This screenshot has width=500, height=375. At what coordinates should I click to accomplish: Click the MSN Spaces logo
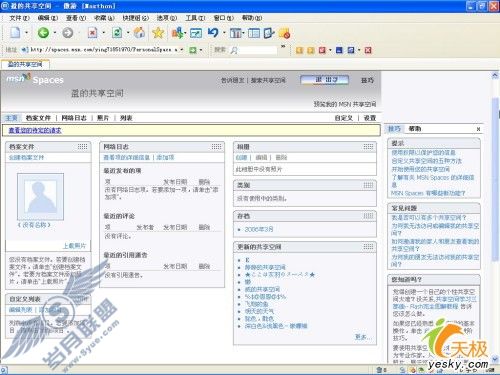point(35,79)
